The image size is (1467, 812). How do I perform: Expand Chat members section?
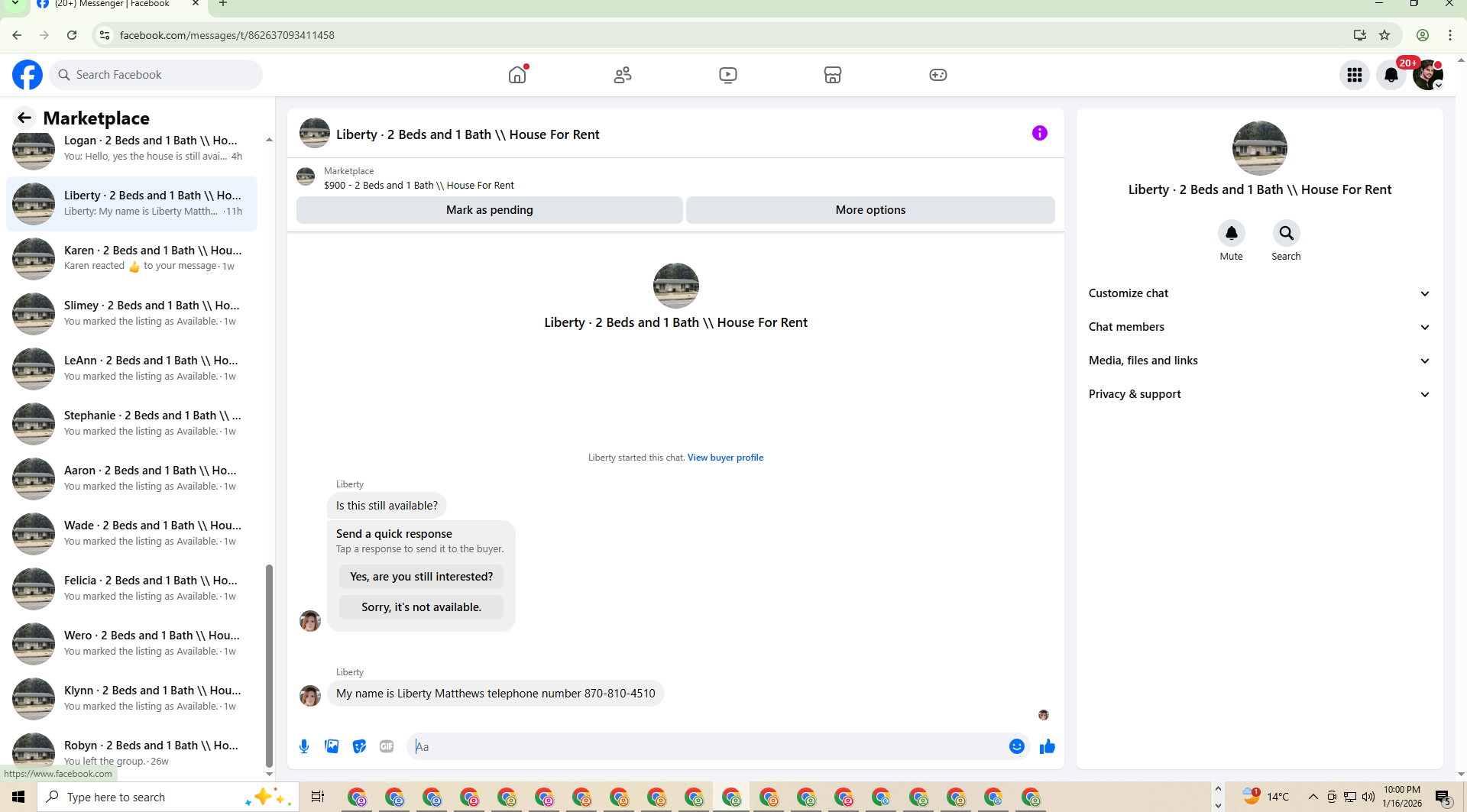pyautogui.click(x=1259, y=327)
